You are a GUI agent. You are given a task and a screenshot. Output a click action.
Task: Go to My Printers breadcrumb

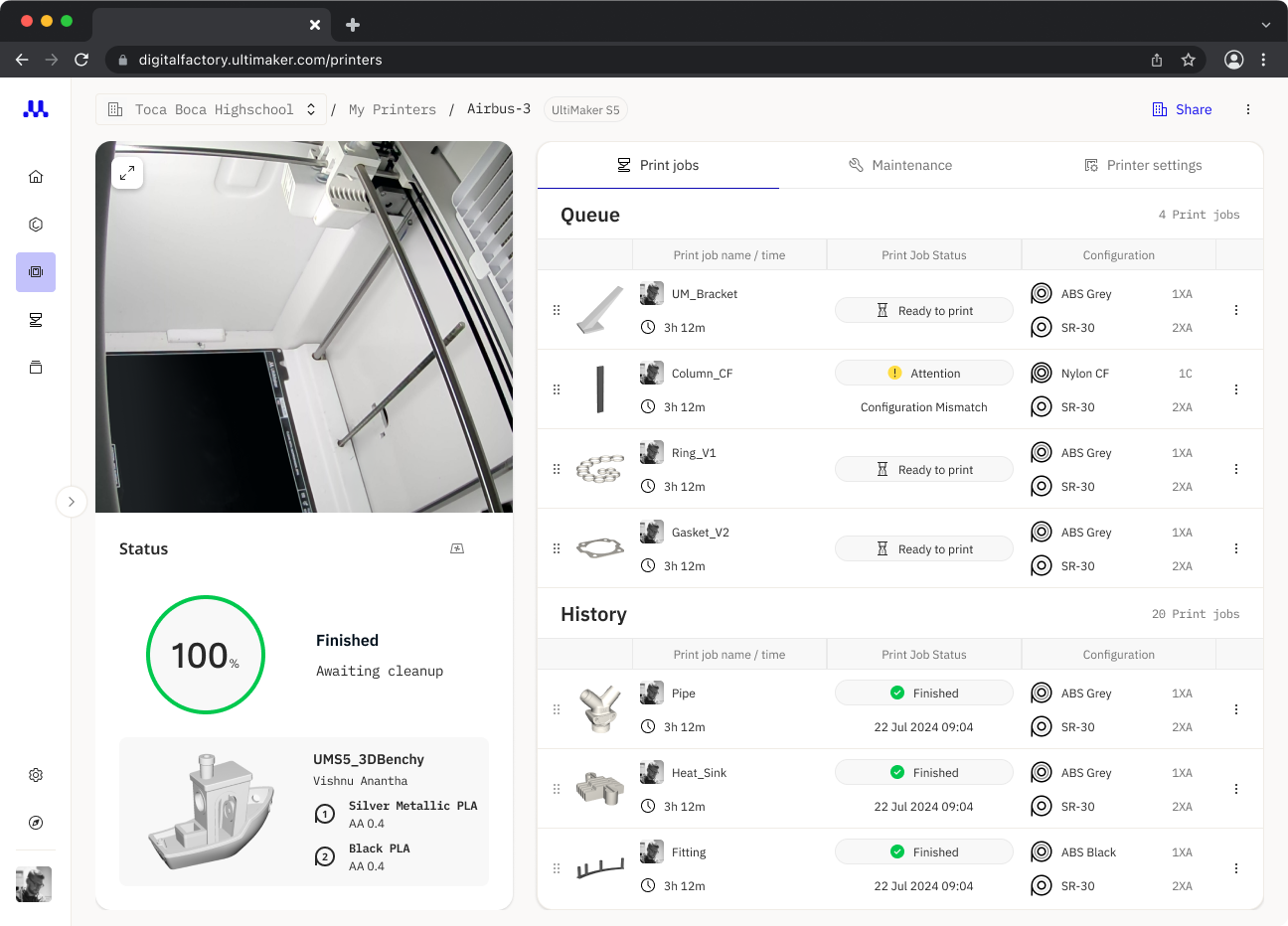[x=392, y=109]
